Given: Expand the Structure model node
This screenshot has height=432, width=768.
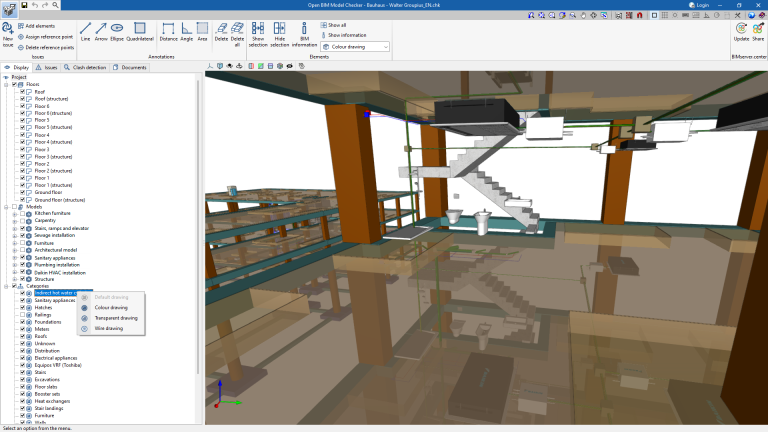Looking at the screenshot, I should (14, 279).
